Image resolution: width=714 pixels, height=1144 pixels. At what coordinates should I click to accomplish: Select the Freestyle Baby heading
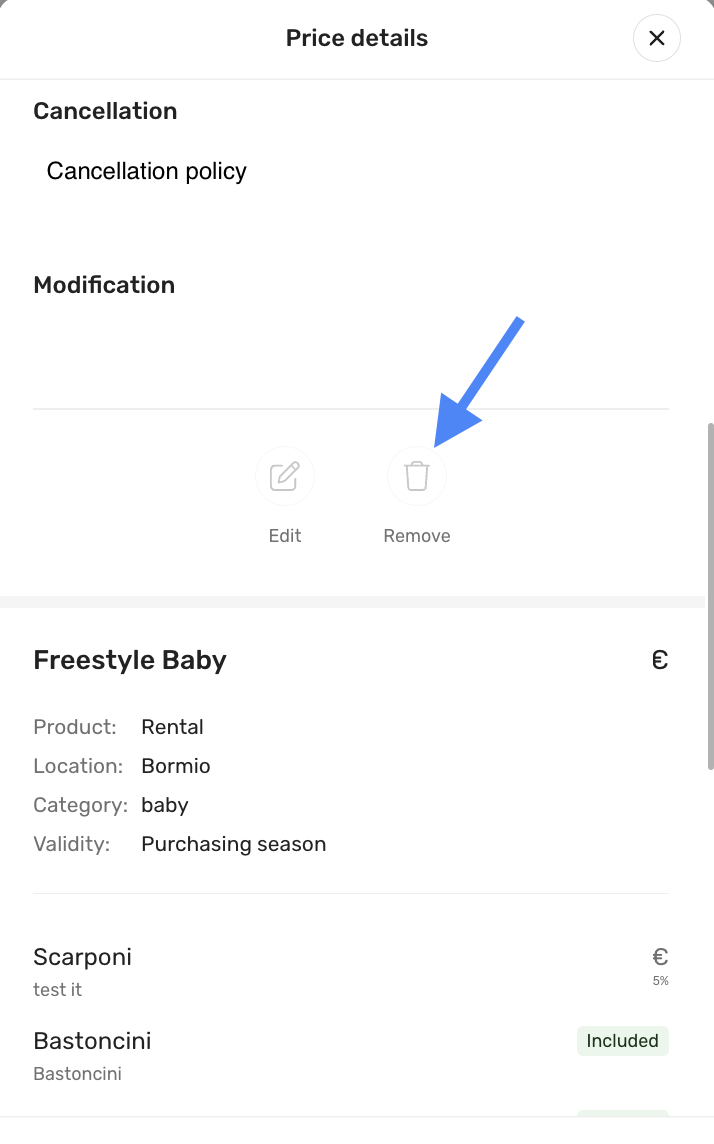[x=130, y=660]
